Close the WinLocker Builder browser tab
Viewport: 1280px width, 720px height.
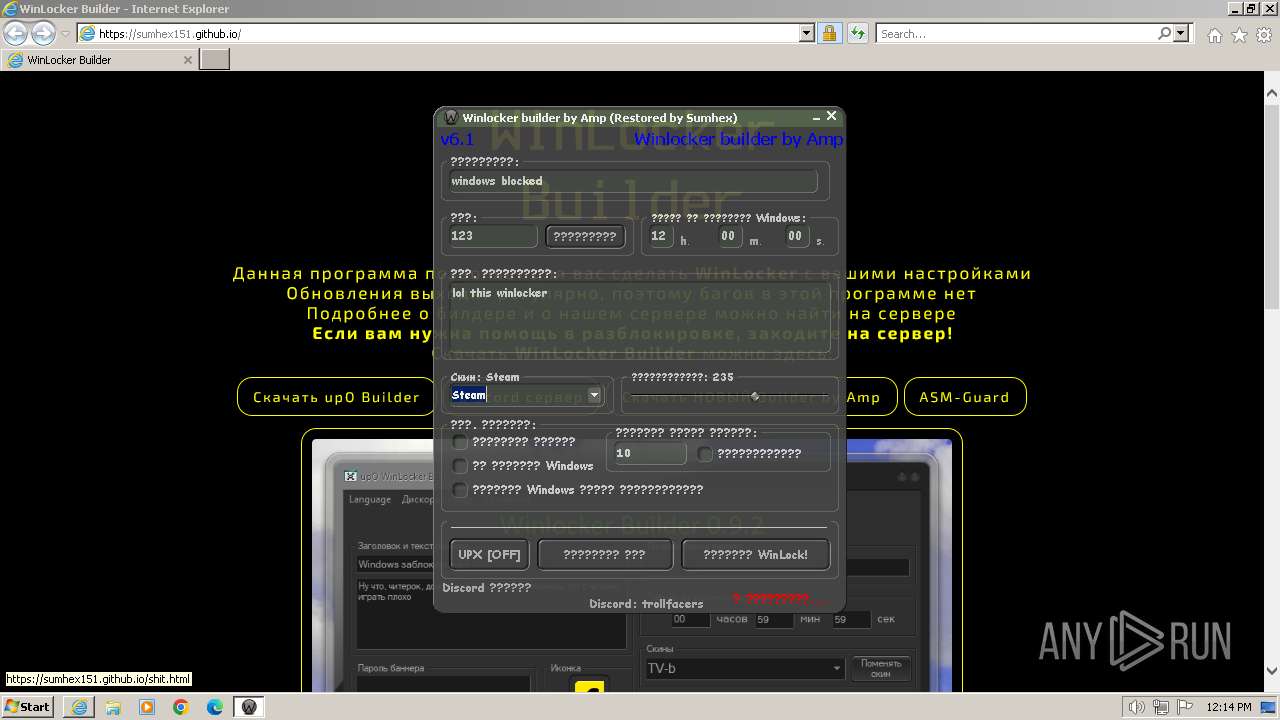[x=187, y=60]
